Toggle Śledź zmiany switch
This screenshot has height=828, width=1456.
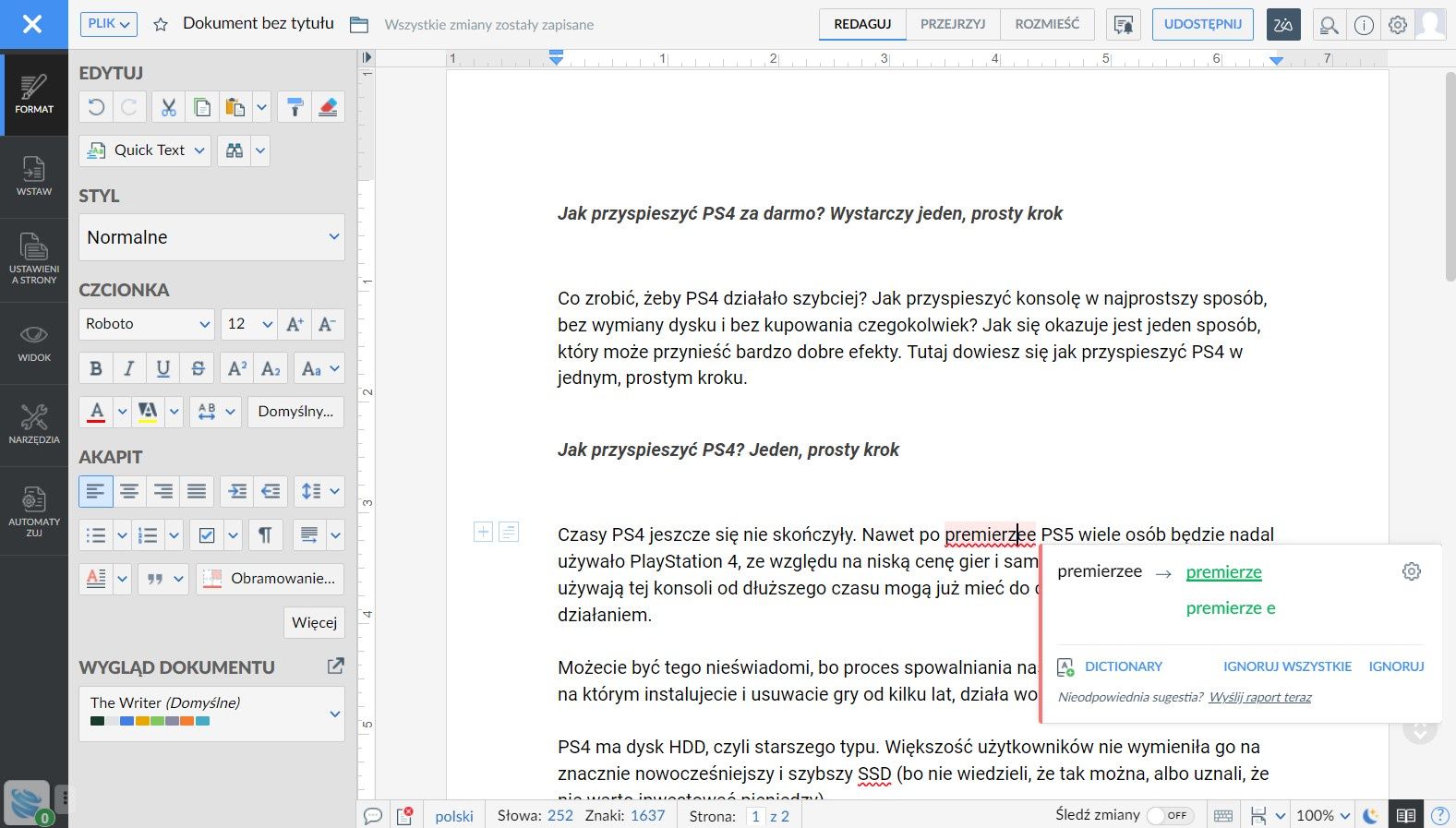pyautogui.click(x=1170, y=816)
